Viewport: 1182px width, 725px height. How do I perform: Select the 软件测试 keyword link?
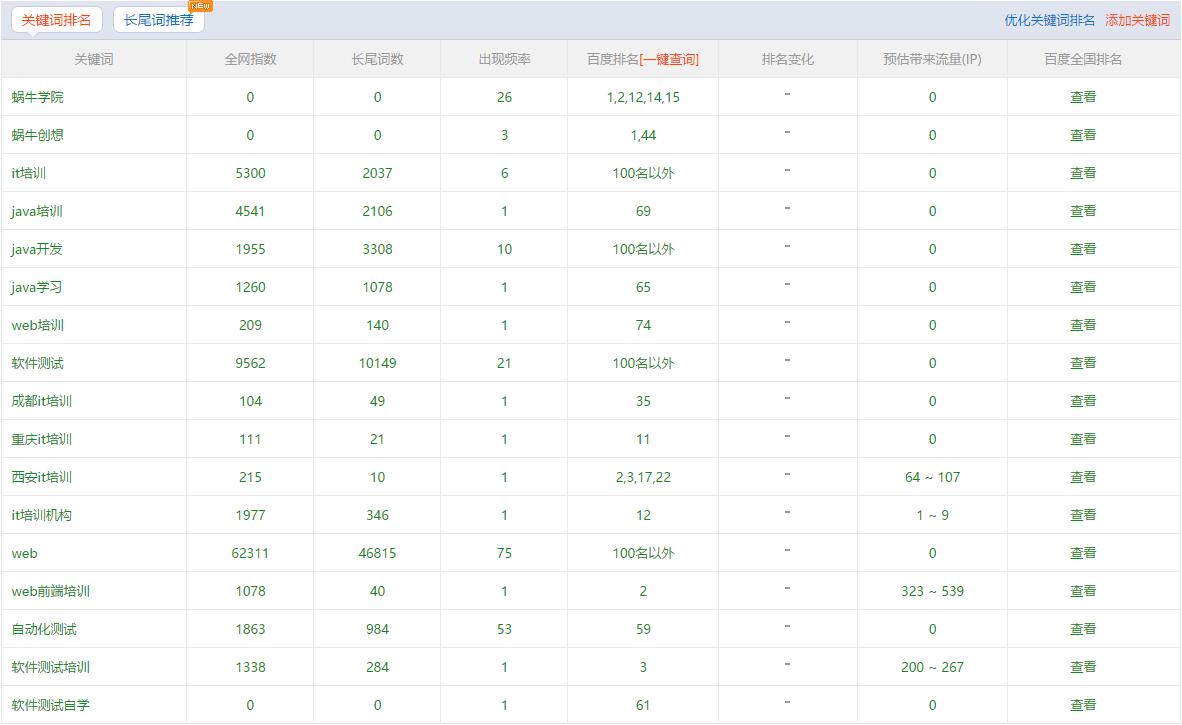pos(38,363)
